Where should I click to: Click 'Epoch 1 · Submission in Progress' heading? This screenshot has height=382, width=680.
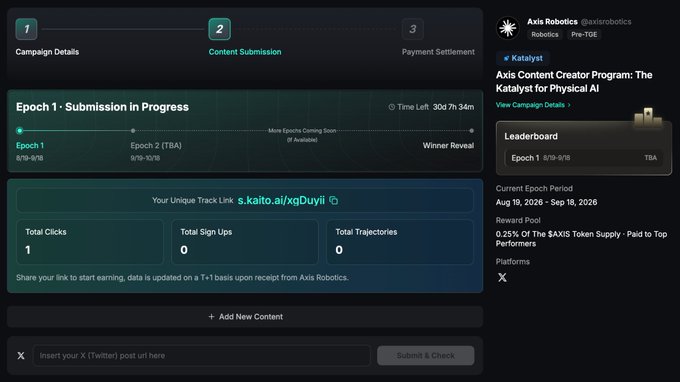(x=102, y=107)
